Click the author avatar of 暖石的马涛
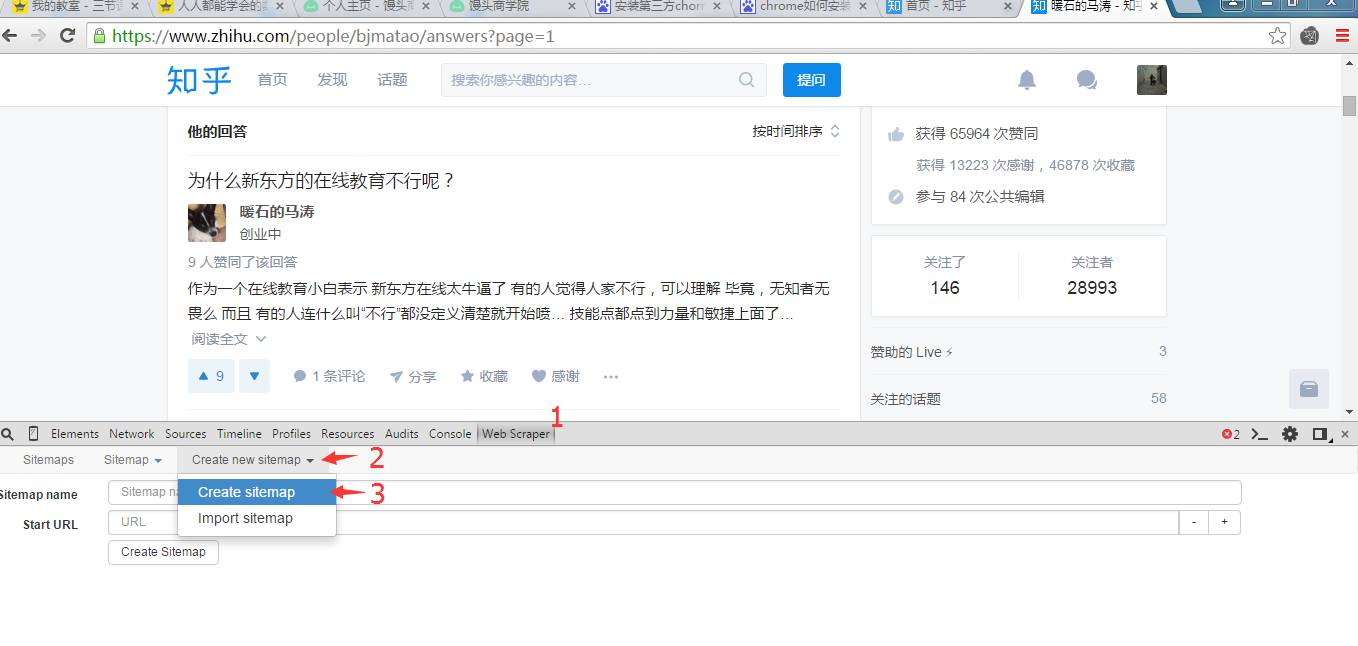Viewport: 1358px width, 646px height. [207, 223]
